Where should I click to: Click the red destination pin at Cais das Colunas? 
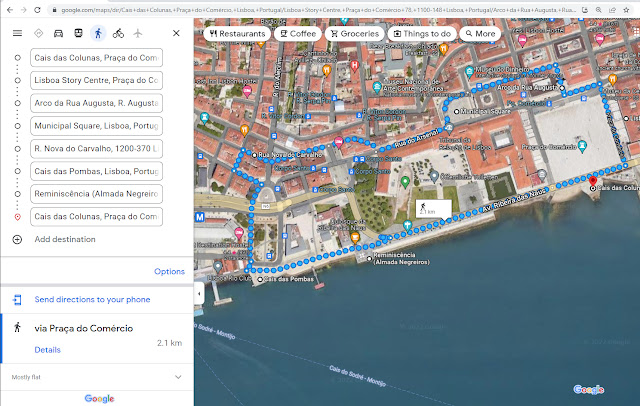593,181
